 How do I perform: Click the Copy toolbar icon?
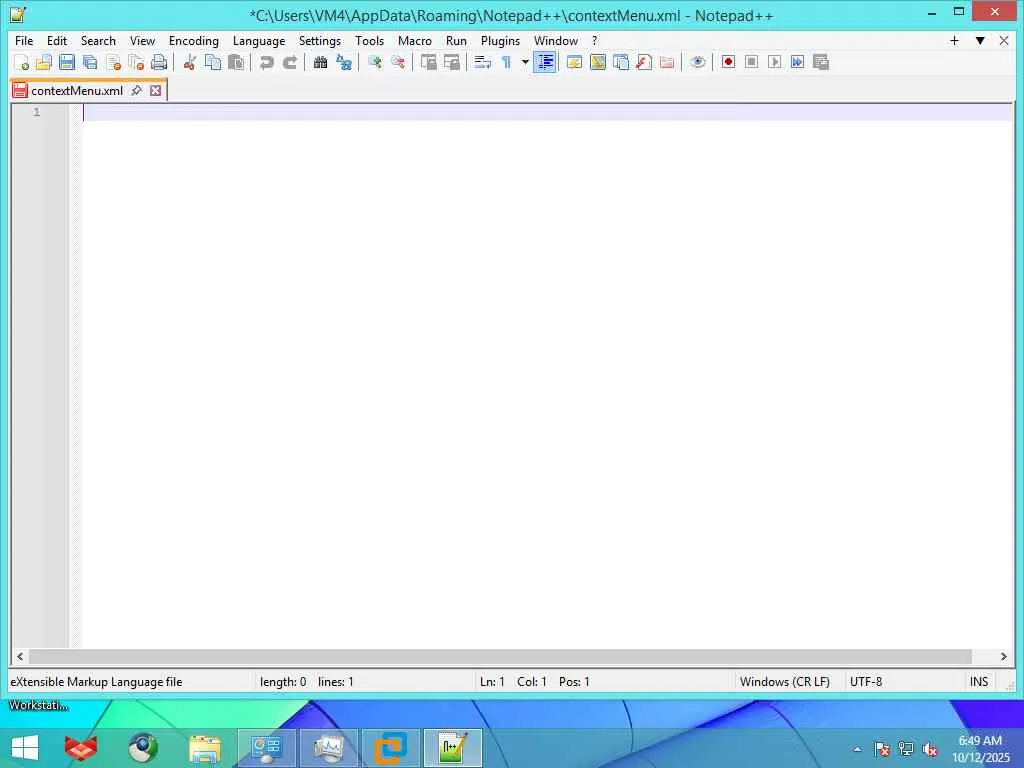tap(213, 62)
